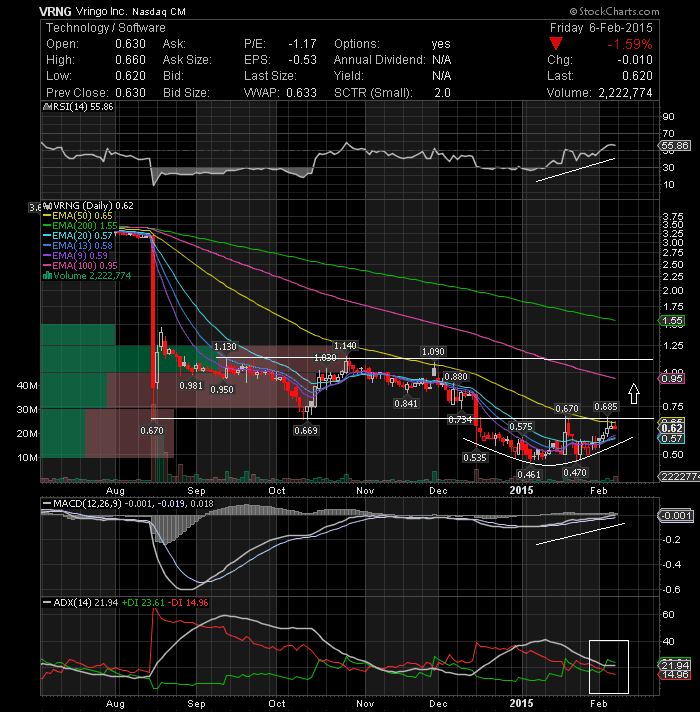Click the VWAP value 0.633
Screen dimensions: 700x712
(301, 93)
